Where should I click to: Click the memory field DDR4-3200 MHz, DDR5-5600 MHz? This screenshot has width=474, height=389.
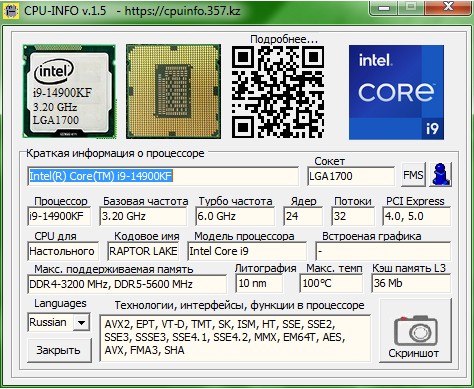pos(127,284)
